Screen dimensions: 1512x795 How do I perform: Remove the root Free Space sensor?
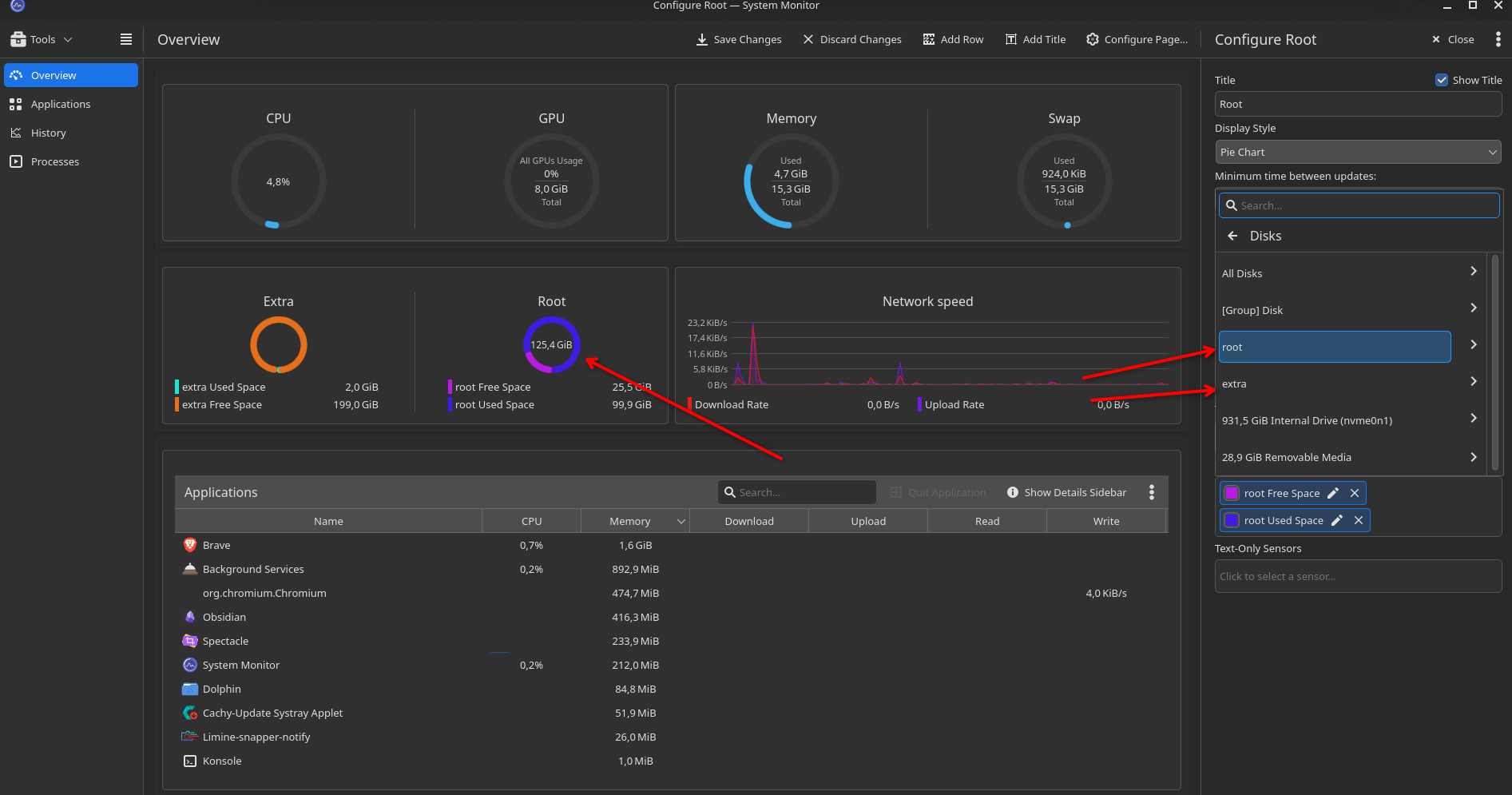1355,493
